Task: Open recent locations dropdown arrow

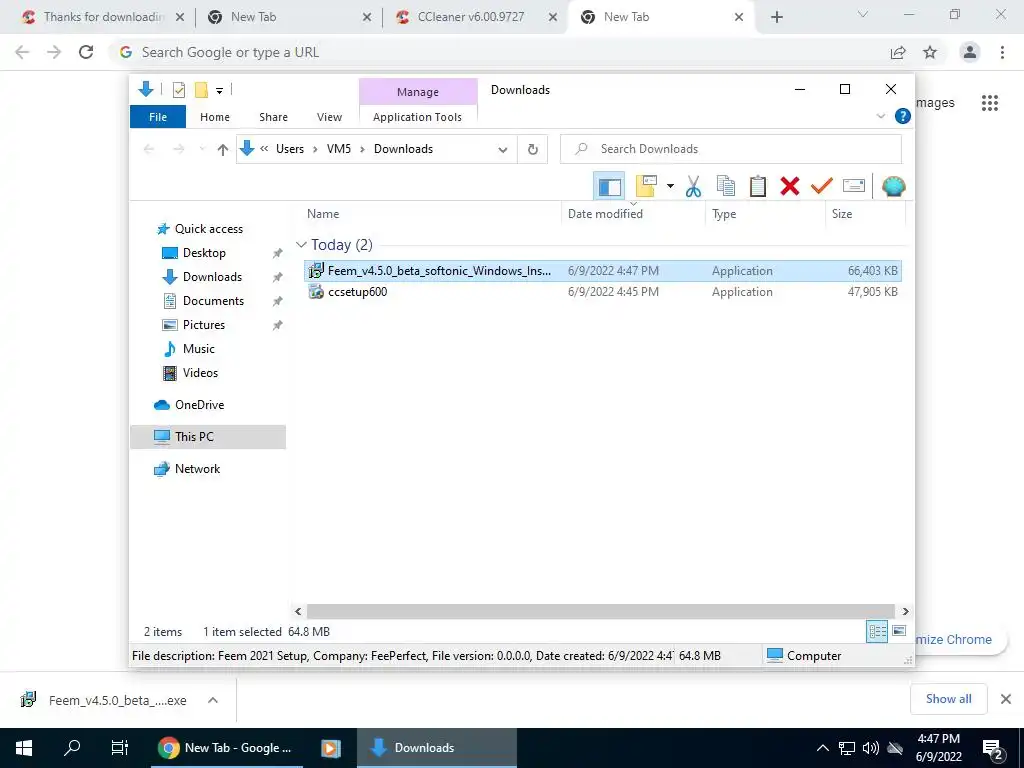Action: pyautogui.click(x=202, y=150)
